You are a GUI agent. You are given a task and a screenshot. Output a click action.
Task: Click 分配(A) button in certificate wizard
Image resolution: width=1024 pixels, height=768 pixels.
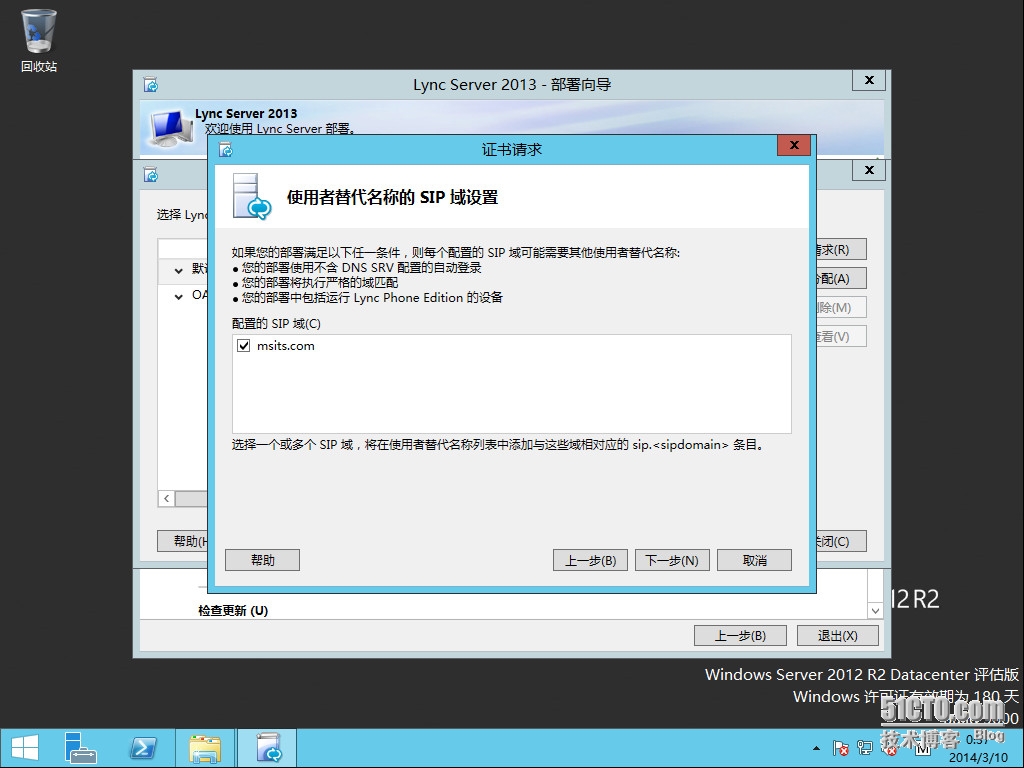841,279
